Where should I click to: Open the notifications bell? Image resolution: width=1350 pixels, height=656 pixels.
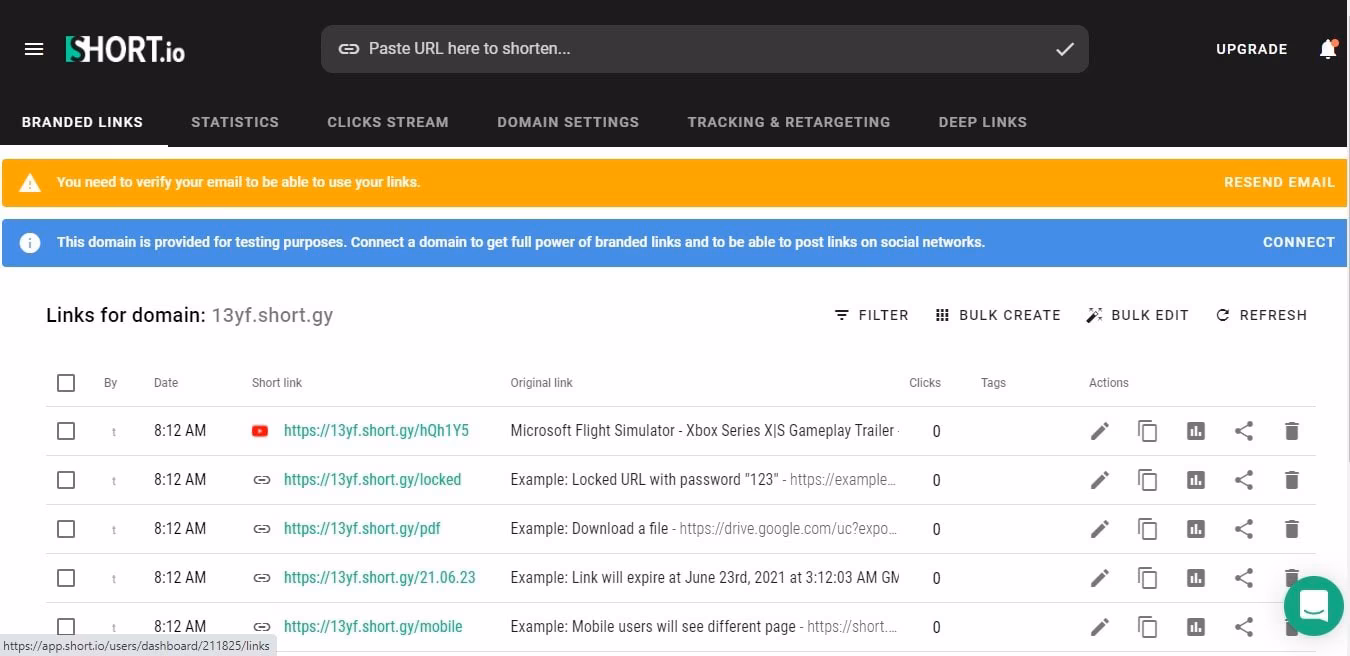click(x=1327, y=49)
